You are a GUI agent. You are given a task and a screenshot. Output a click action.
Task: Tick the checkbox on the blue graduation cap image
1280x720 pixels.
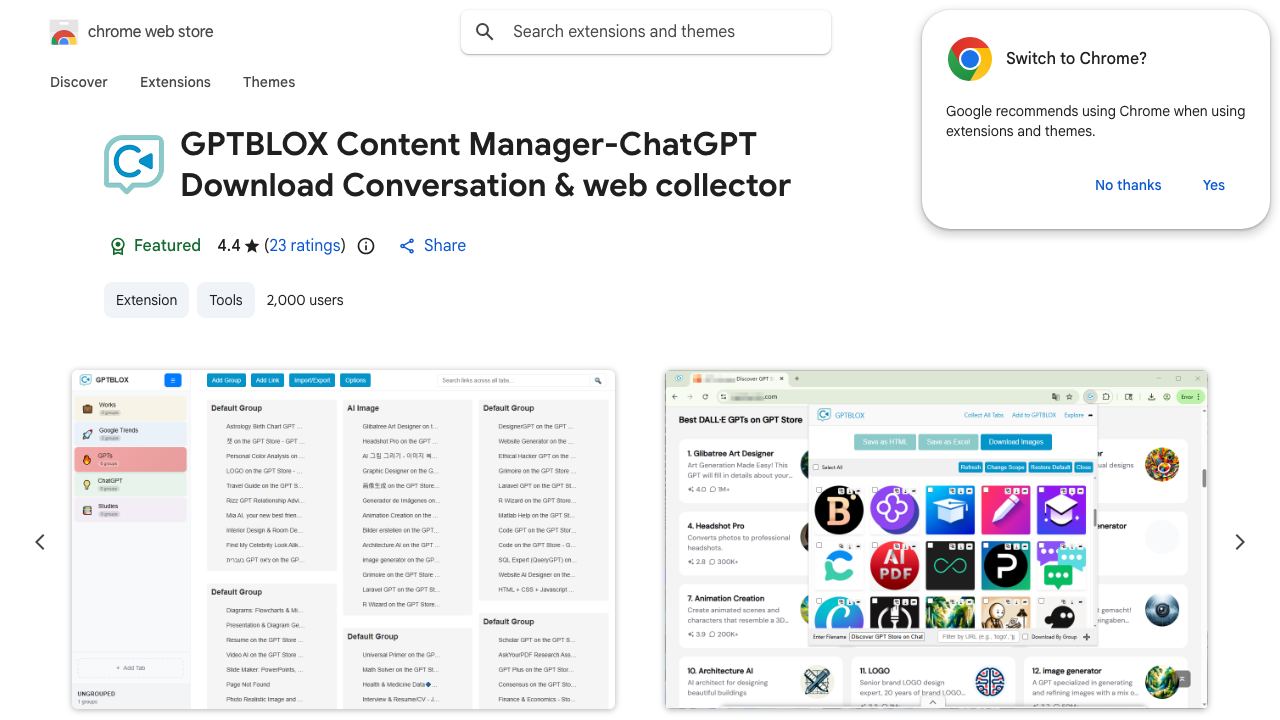click(x=930, y=490)
